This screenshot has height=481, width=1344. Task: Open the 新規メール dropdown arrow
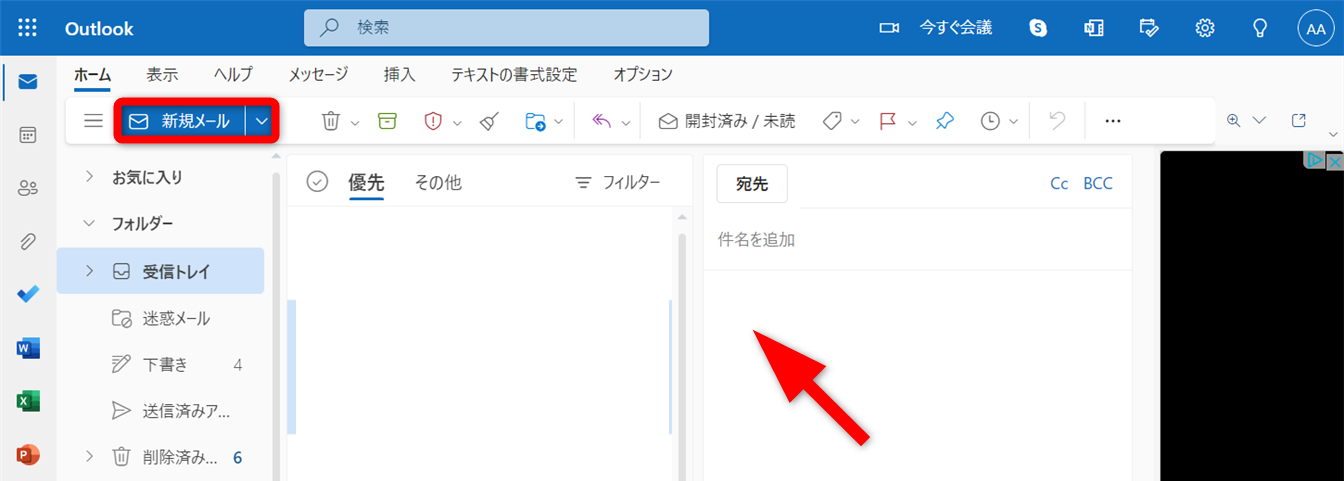(x=262, y=121)
